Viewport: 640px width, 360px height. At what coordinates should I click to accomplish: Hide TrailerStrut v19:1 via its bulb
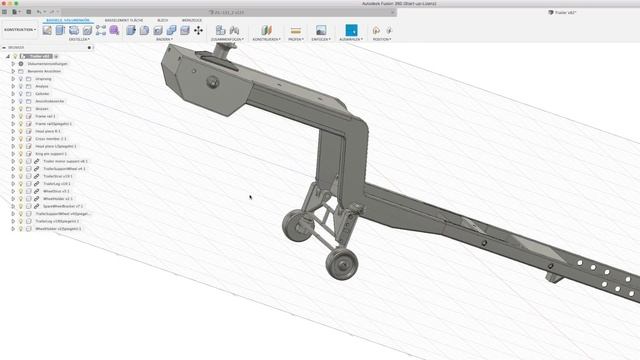click(21, 176)
